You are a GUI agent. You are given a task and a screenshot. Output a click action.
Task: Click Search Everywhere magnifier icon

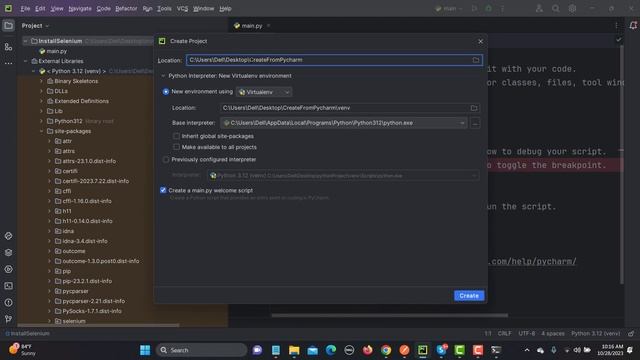(x=556, y=8)
